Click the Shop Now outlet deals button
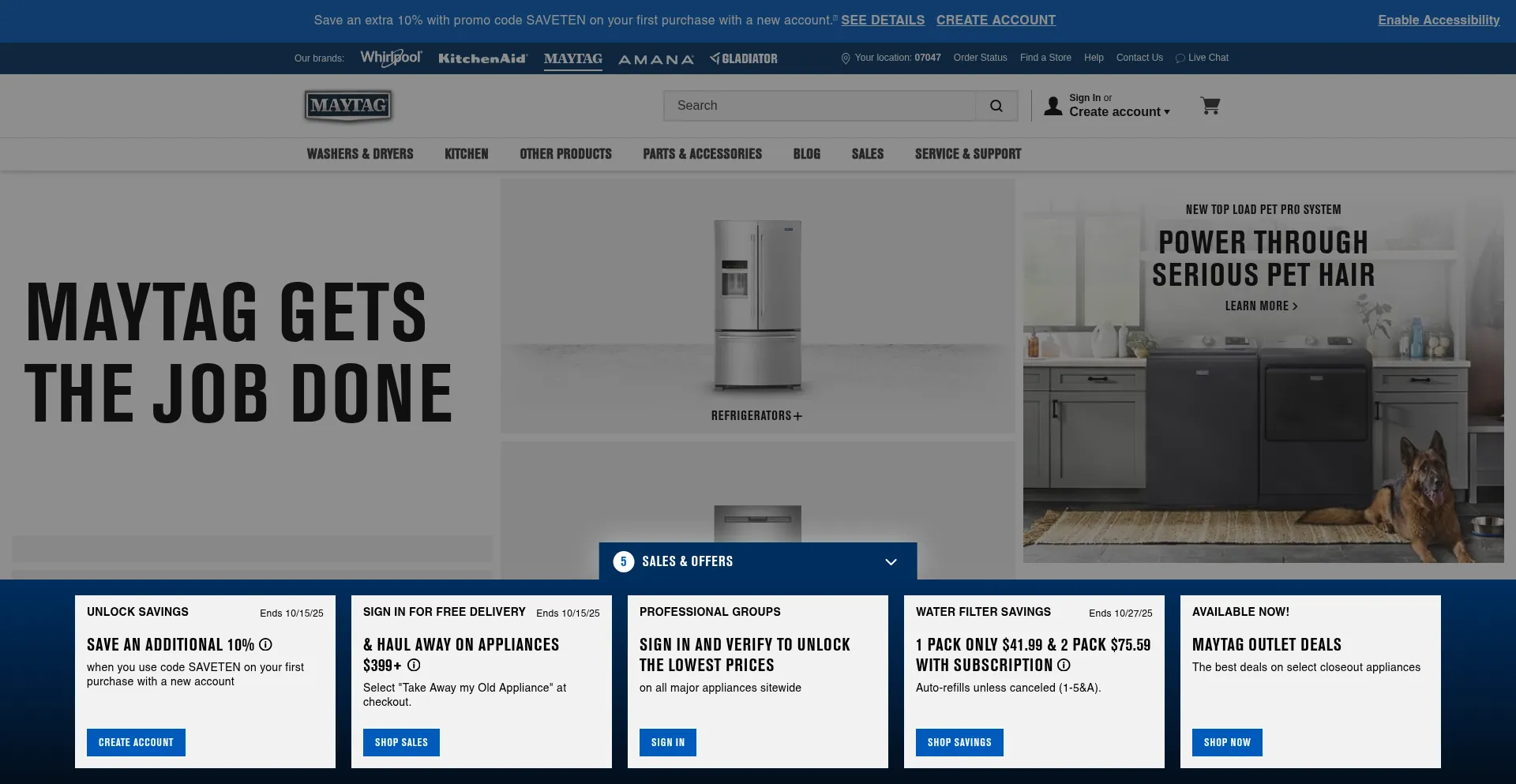 click(x=1226, y=743)
